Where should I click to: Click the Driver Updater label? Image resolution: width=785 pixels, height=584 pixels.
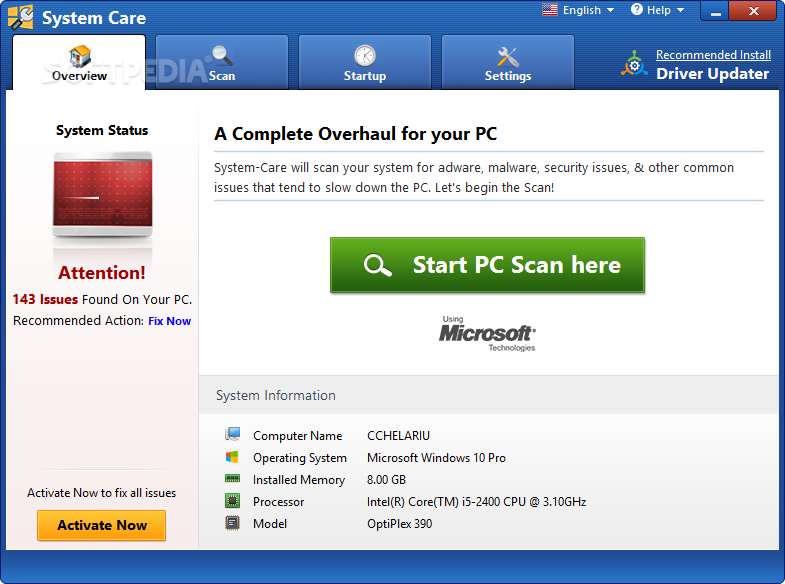pos(712,74)
